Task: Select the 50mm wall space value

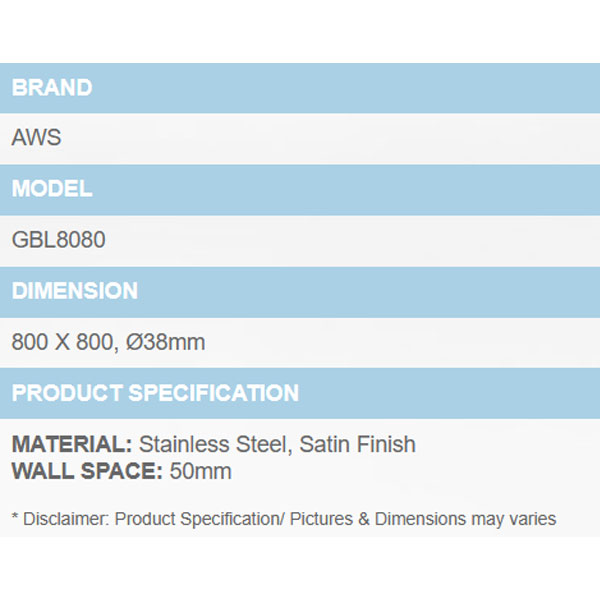Action: point(201,471)
